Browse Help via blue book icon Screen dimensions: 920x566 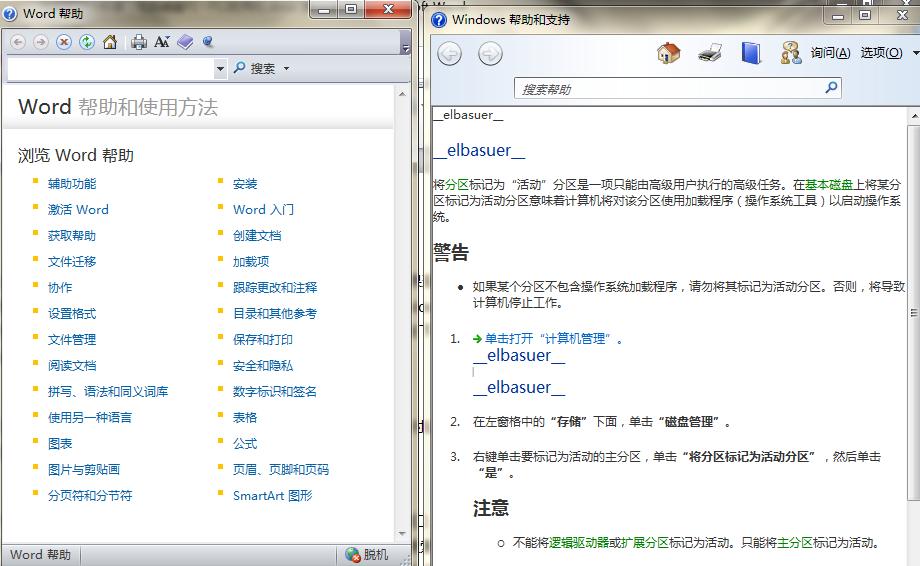pyautogui.click(x=750, y=53)
